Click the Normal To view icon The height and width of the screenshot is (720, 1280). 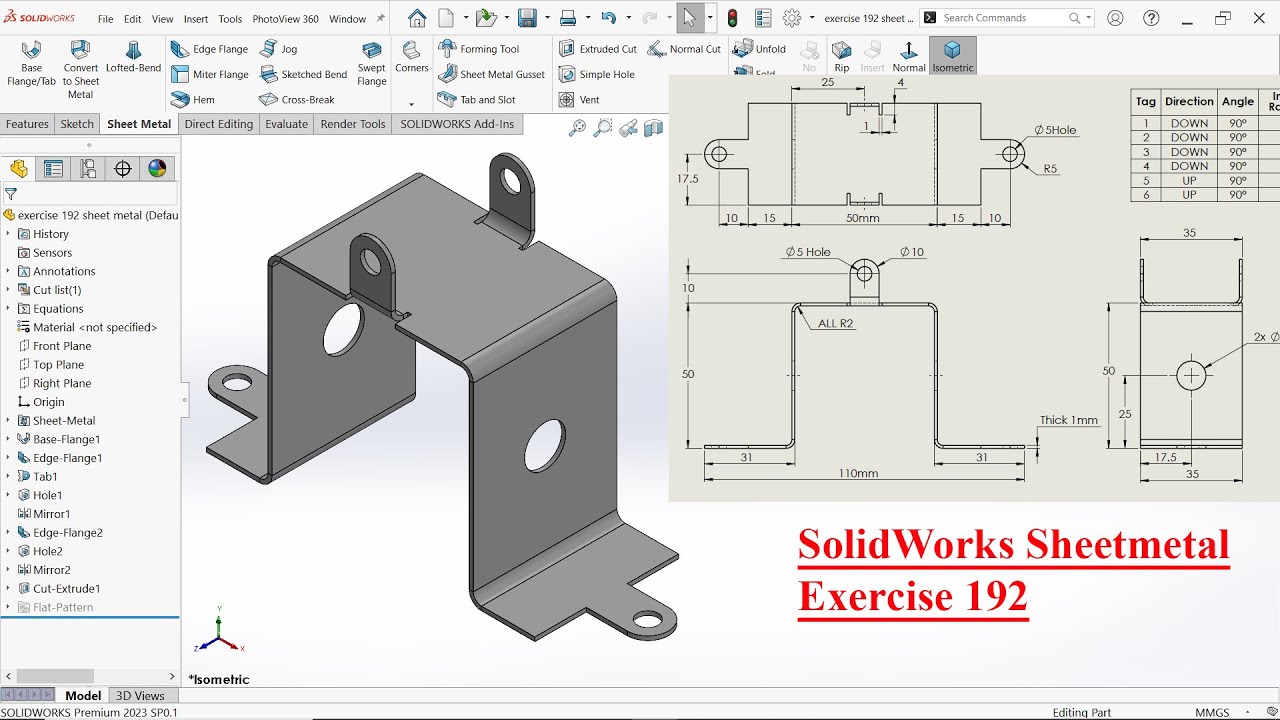[x=908, y=57]
